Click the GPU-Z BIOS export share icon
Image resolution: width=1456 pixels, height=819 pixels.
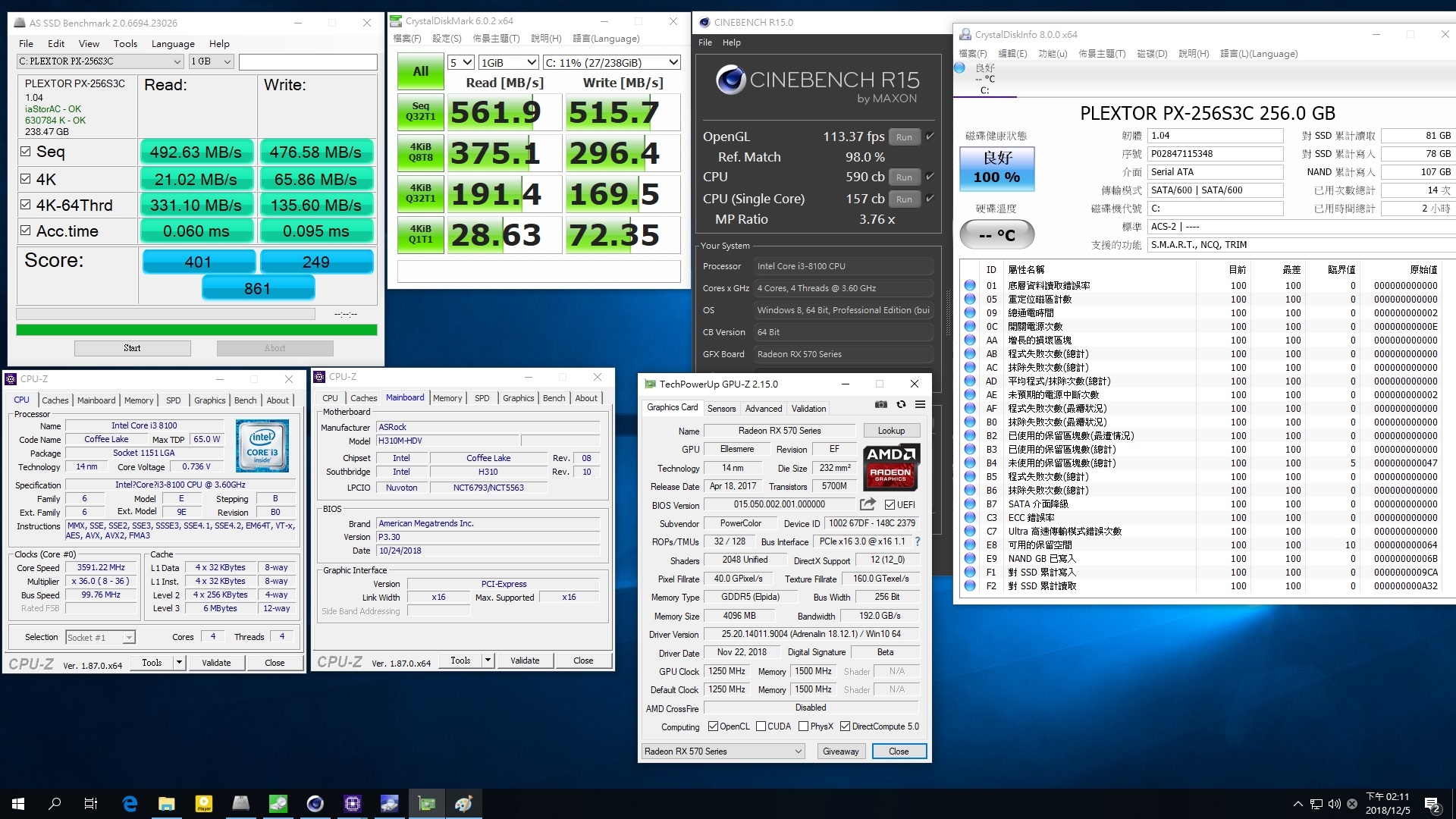pyautogui.click(x=868, y=504)
